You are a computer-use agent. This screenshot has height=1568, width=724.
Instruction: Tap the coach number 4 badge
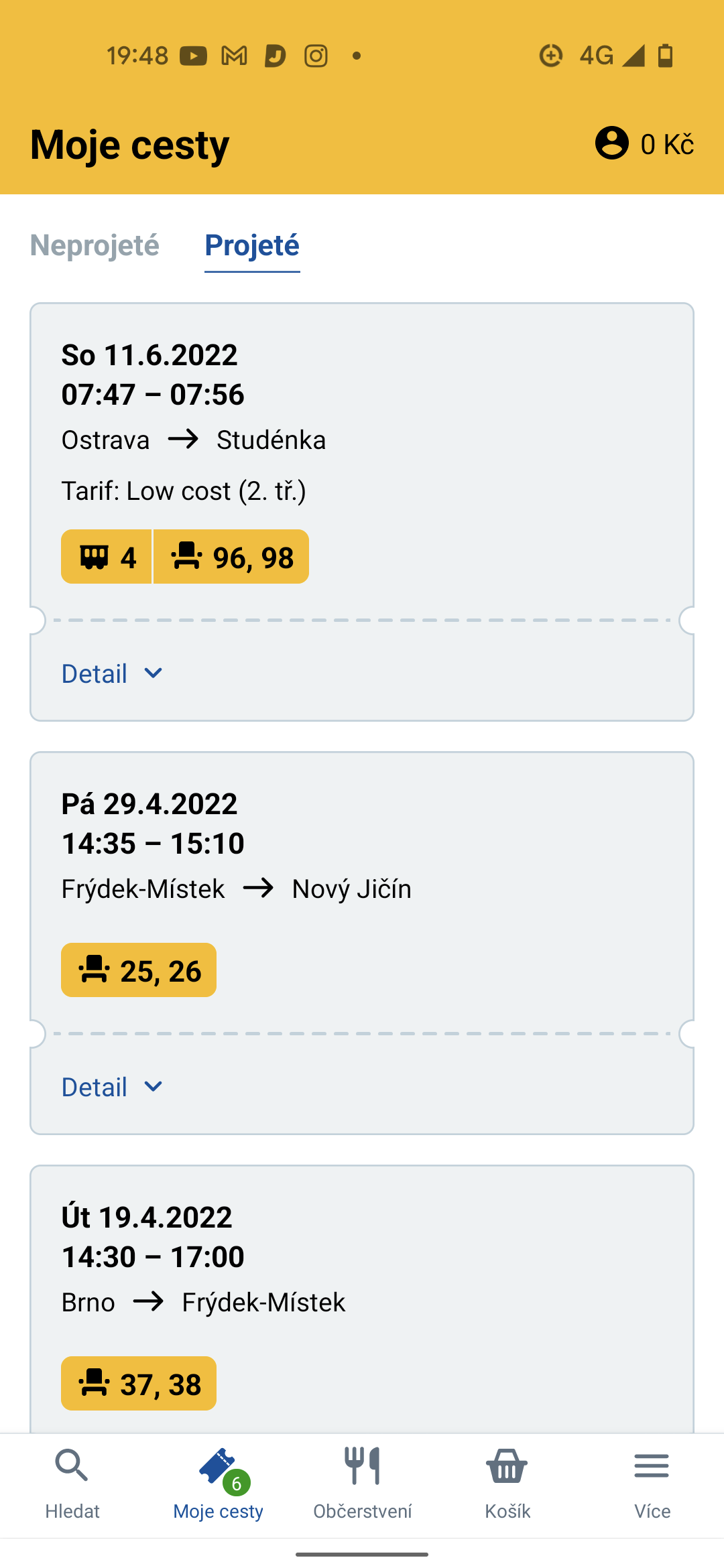click(x=107, y=557)
